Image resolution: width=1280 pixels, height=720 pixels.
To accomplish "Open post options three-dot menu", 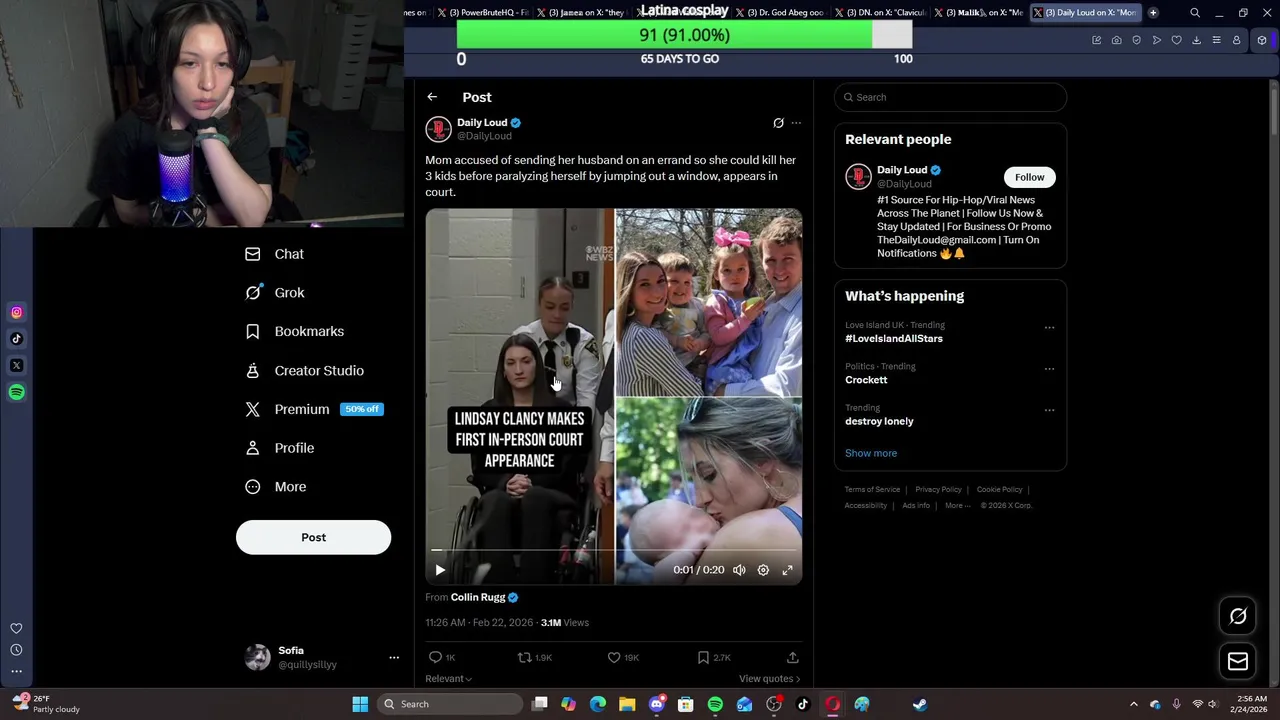I will coord(796,123).
